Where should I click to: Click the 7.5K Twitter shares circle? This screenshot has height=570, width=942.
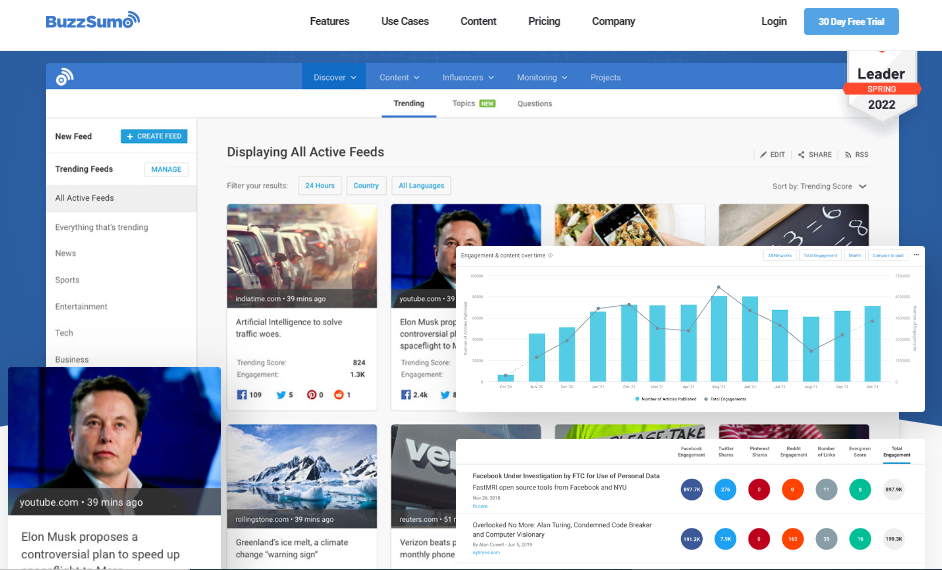(725, 539)
